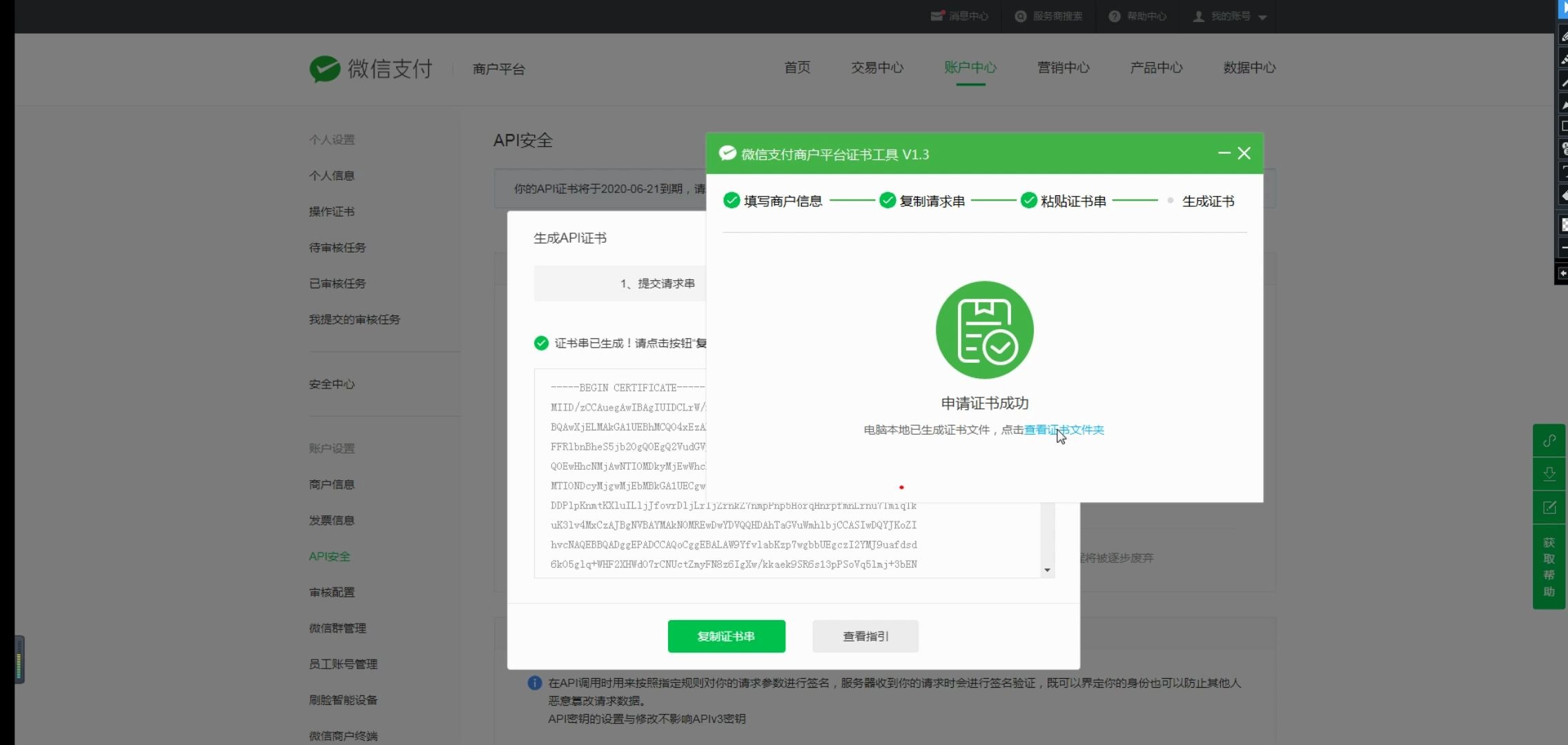Open the 查看证书文件夹 link
The image size is (1568, 745).
click(x=1063, y=430)
